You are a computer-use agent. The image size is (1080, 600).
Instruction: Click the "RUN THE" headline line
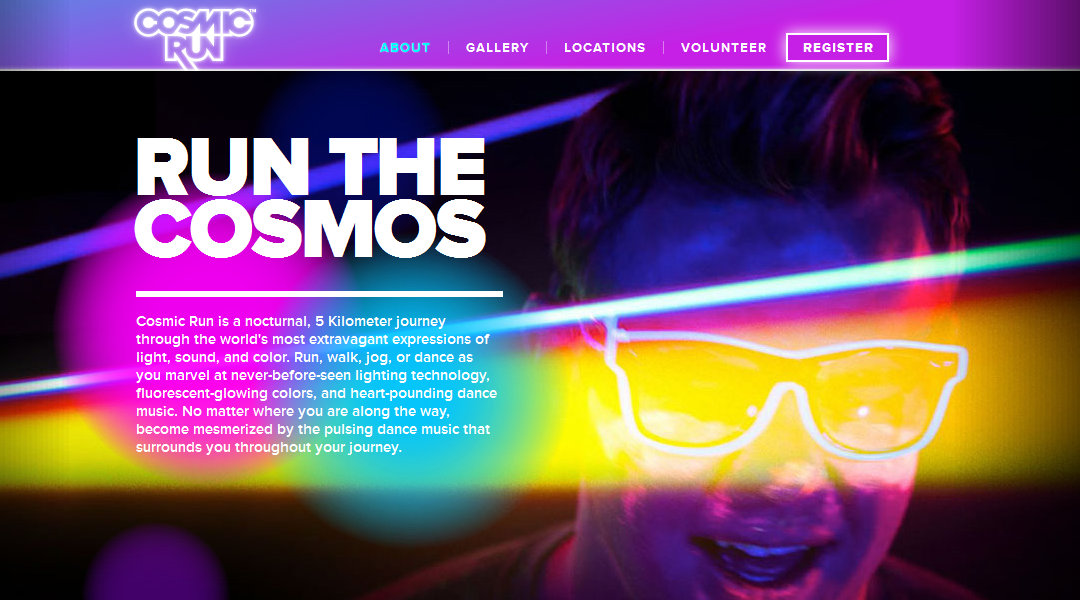point(311,167)
